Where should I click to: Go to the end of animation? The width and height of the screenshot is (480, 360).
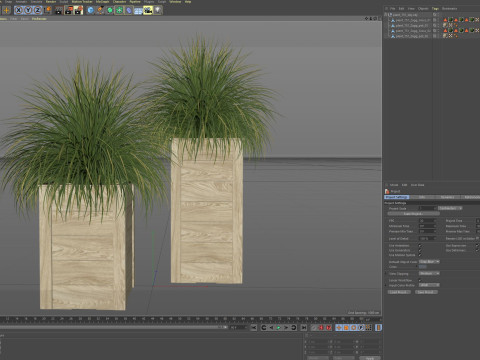tap(304, 328)
